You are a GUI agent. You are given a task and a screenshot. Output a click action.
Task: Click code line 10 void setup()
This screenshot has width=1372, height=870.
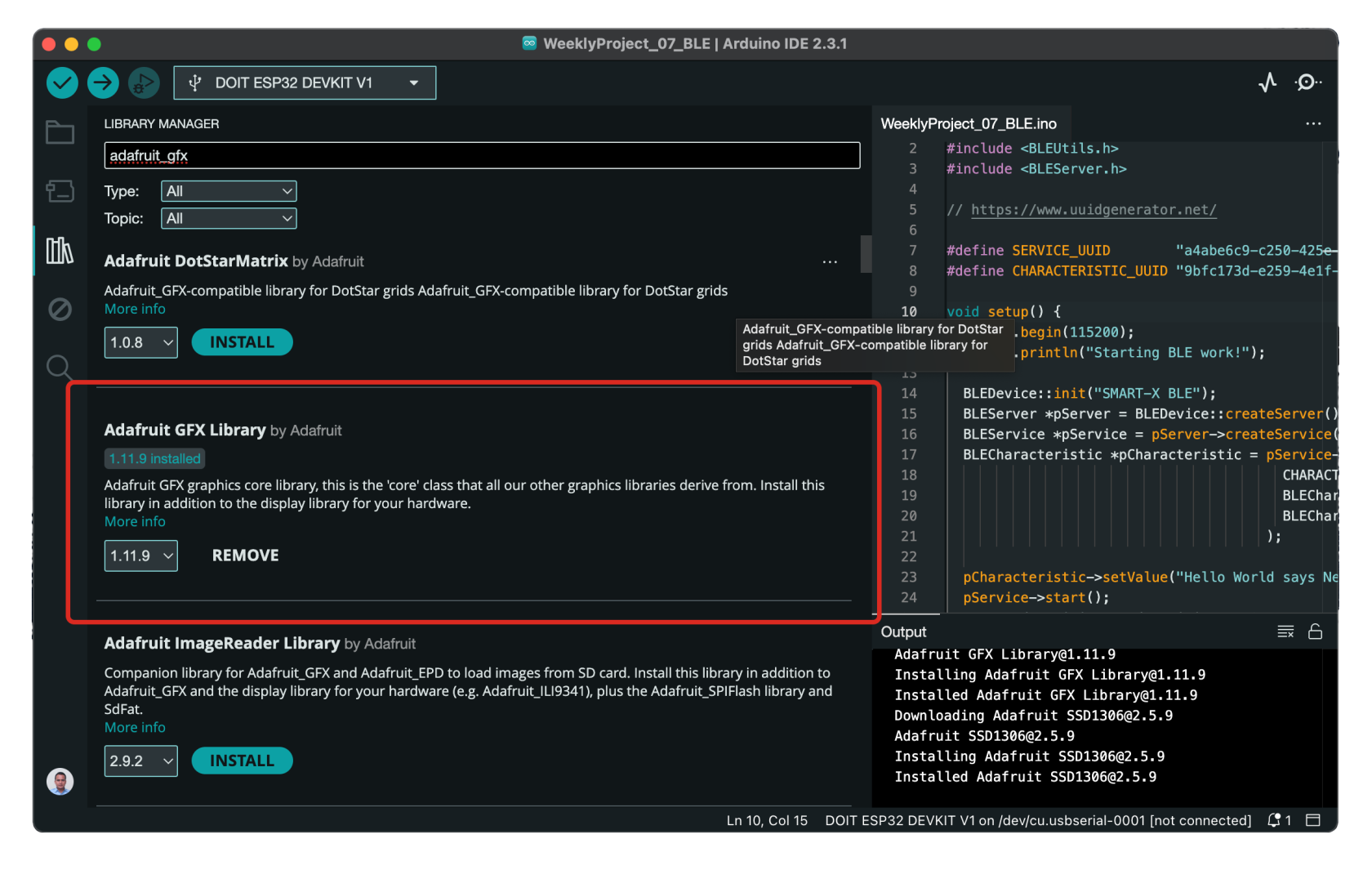pos(1004,312)
